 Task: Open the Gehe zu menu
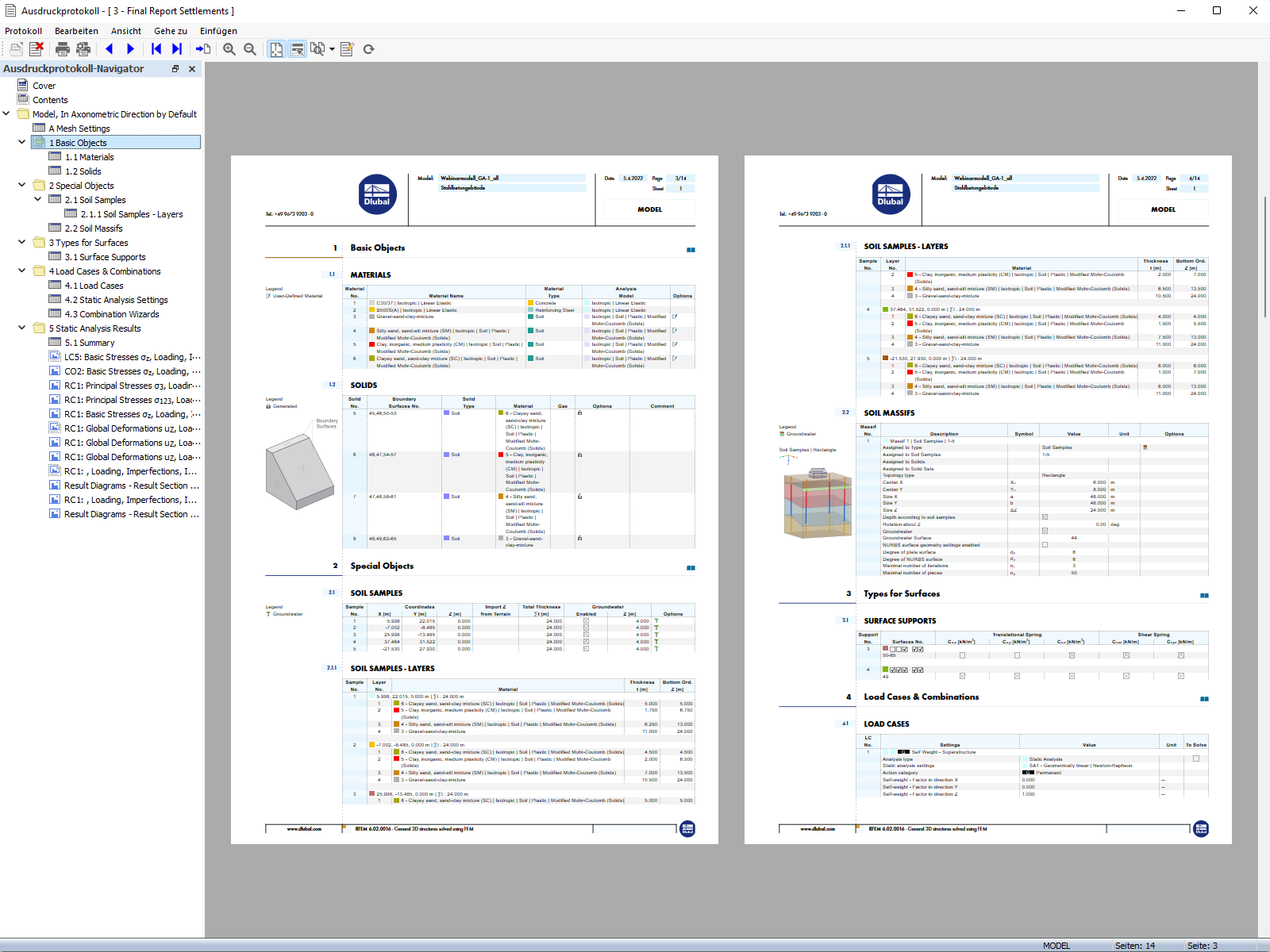pos(170,31)
